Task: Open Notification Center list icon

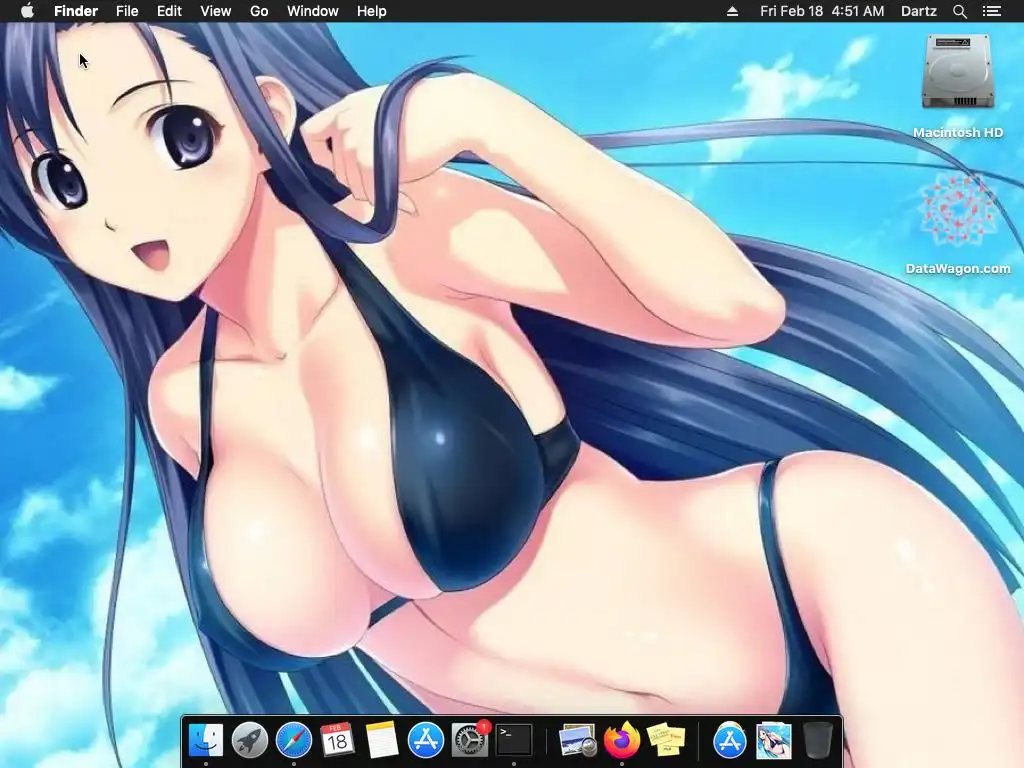Action: pyautogui.click(x=991, y=11)
